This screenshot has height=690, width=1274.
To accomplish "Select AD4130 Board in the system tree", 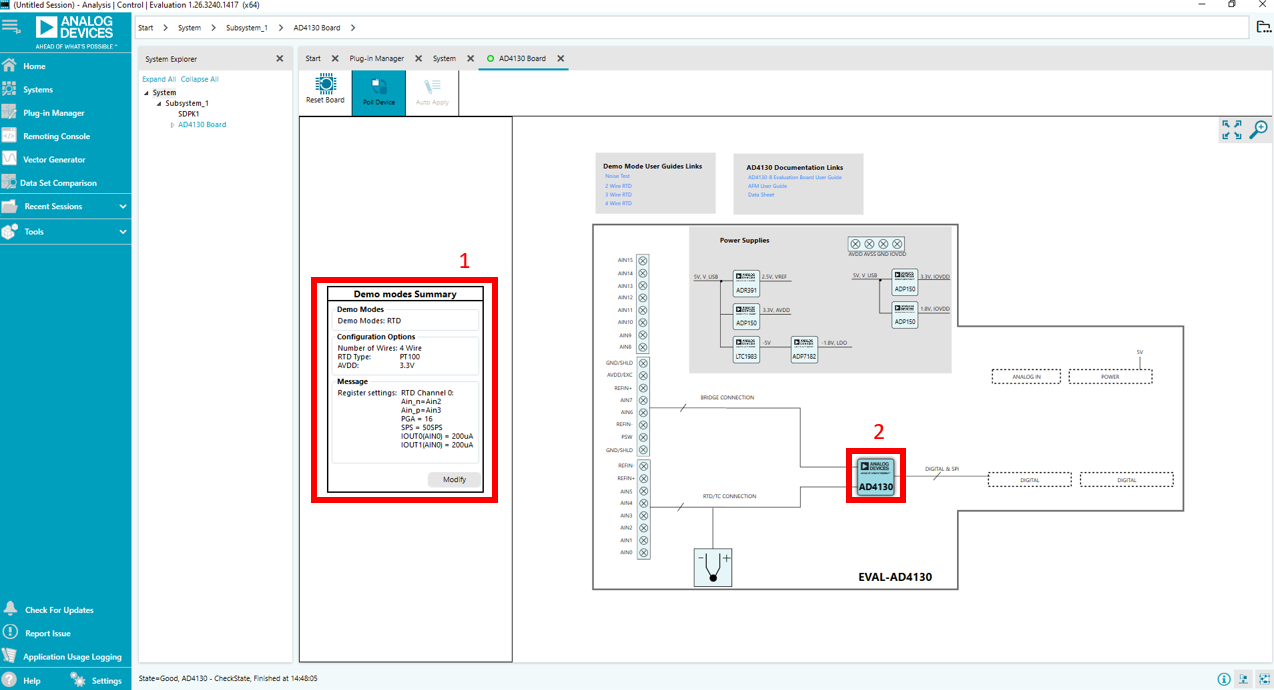I will [202, 125].
